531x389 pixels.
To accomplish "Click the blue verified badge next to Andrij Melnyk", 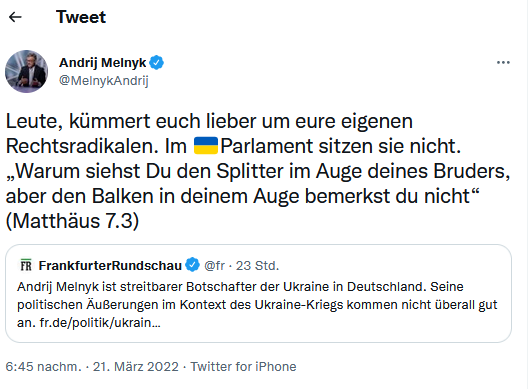I will click(156, 63).
